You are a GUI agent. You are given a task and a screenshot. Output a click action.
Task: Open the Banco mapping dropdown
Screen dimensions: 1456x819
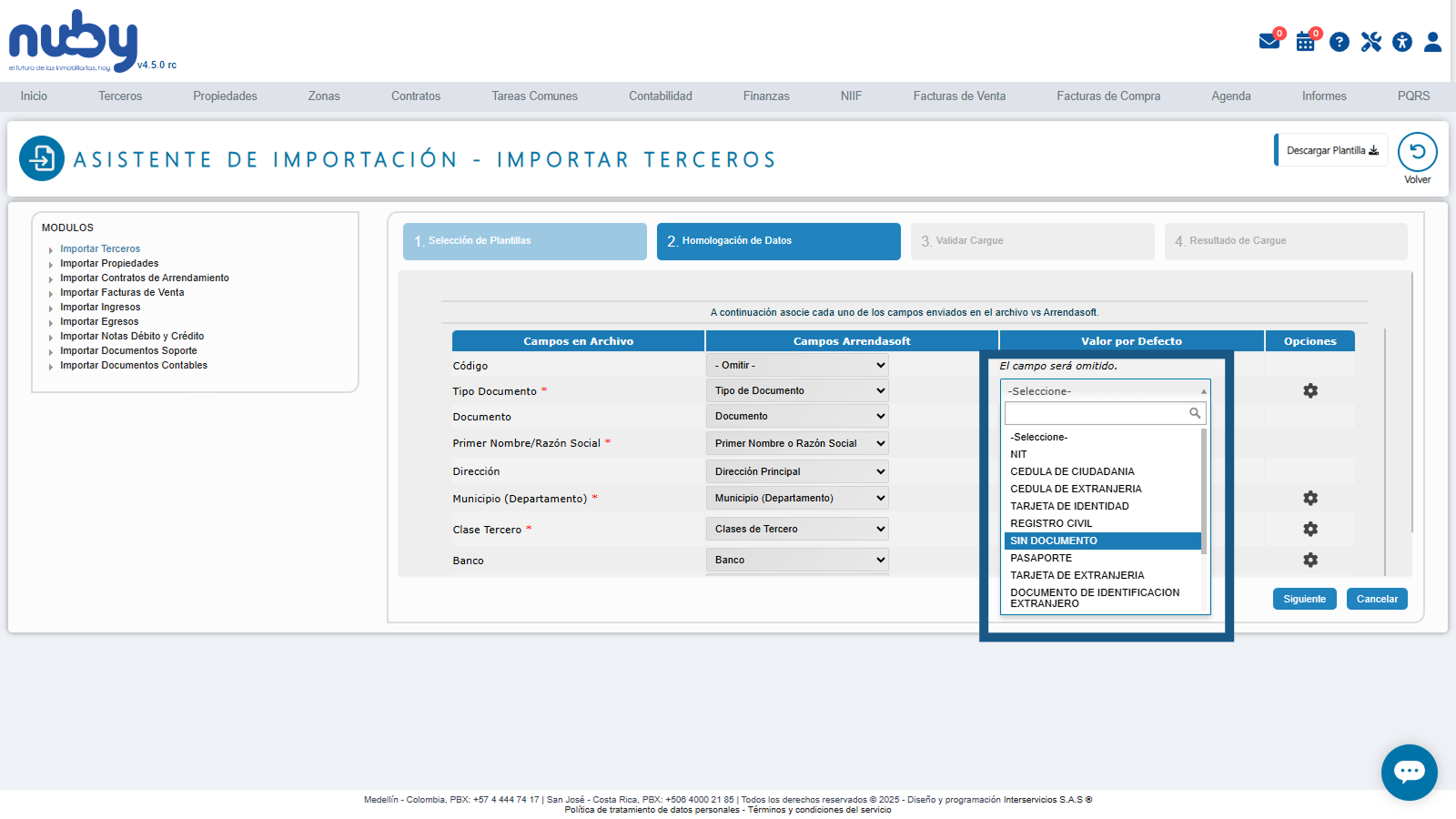tap(797, 560)
